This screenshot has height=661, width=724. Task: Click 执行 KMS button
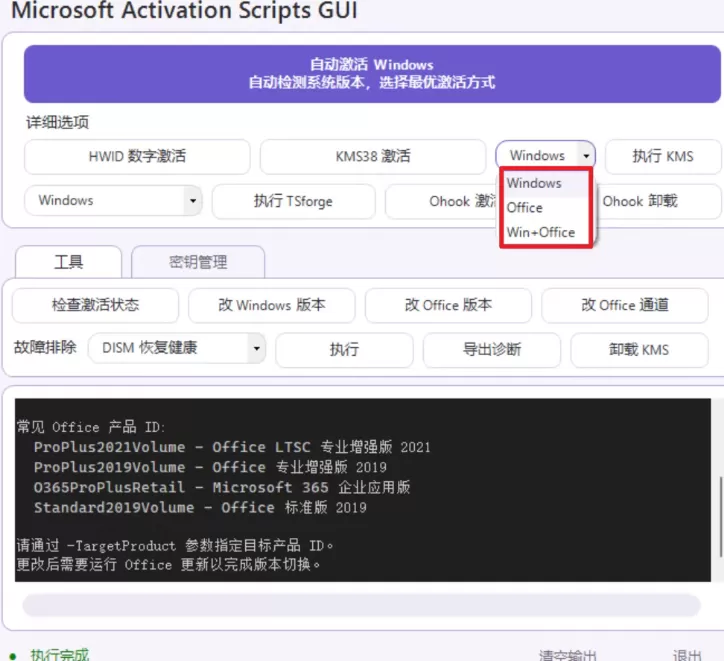(x=663, y=156)
